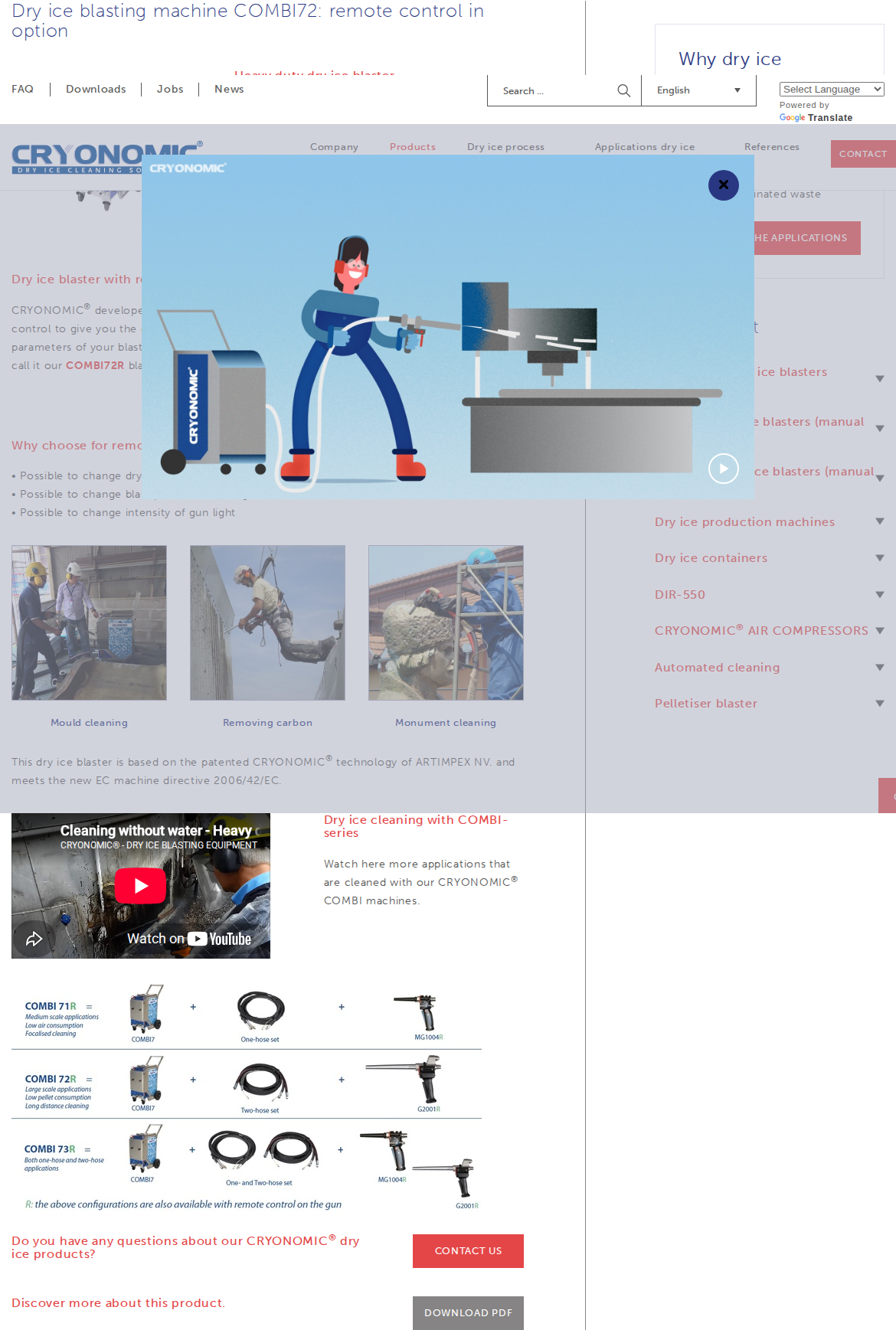This screenshot has height=1330, width=896.
Task: Open the Removing carbon image
Action: tap(267, 623)
